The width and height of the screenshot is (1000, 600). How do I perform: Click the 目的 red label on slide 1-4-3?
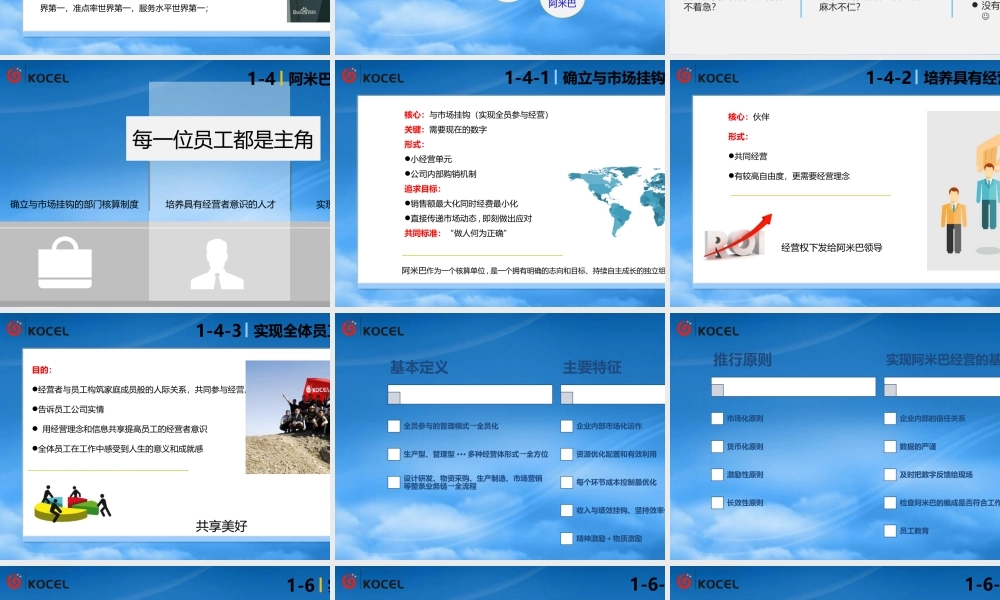pos(42,369)
